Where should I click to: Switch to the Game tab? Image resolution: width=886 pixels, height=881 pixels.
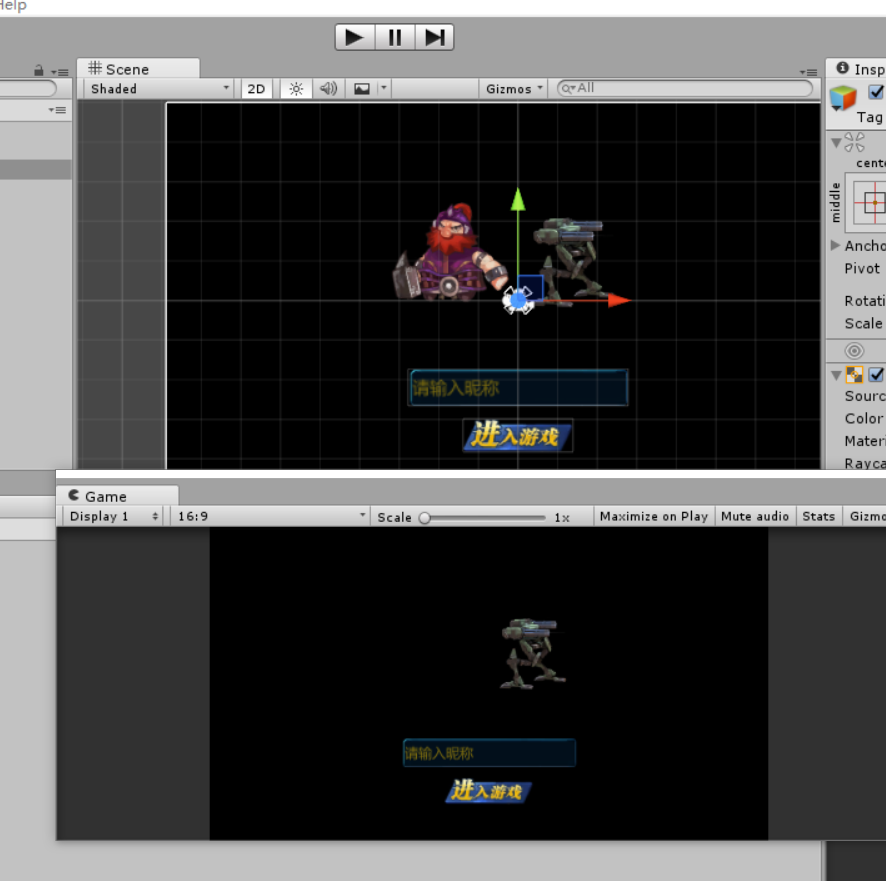[x=118, y=496]
